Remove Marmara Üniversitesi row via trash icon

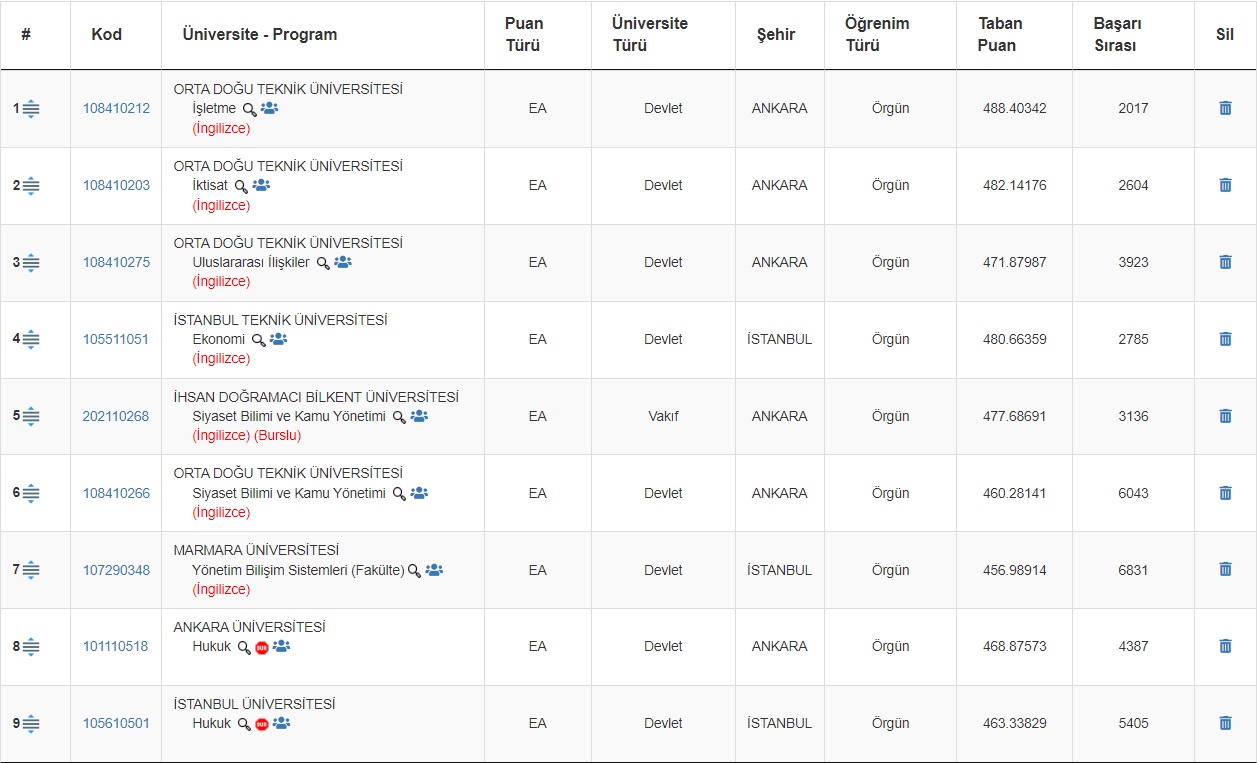click(1225, 569)
